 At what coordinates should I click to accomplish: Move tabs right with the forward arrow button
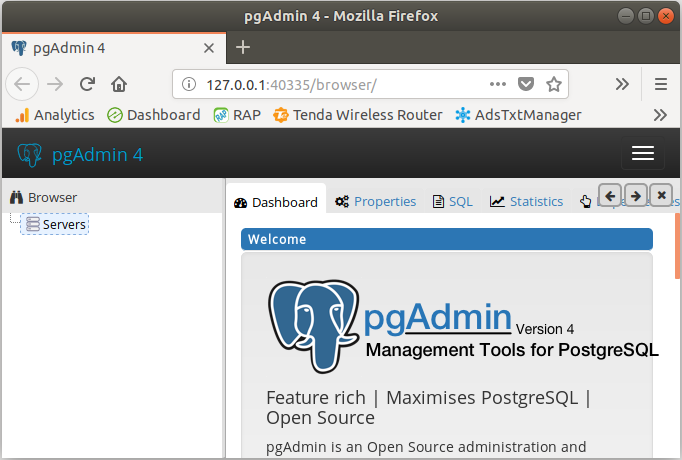(635, 196)
